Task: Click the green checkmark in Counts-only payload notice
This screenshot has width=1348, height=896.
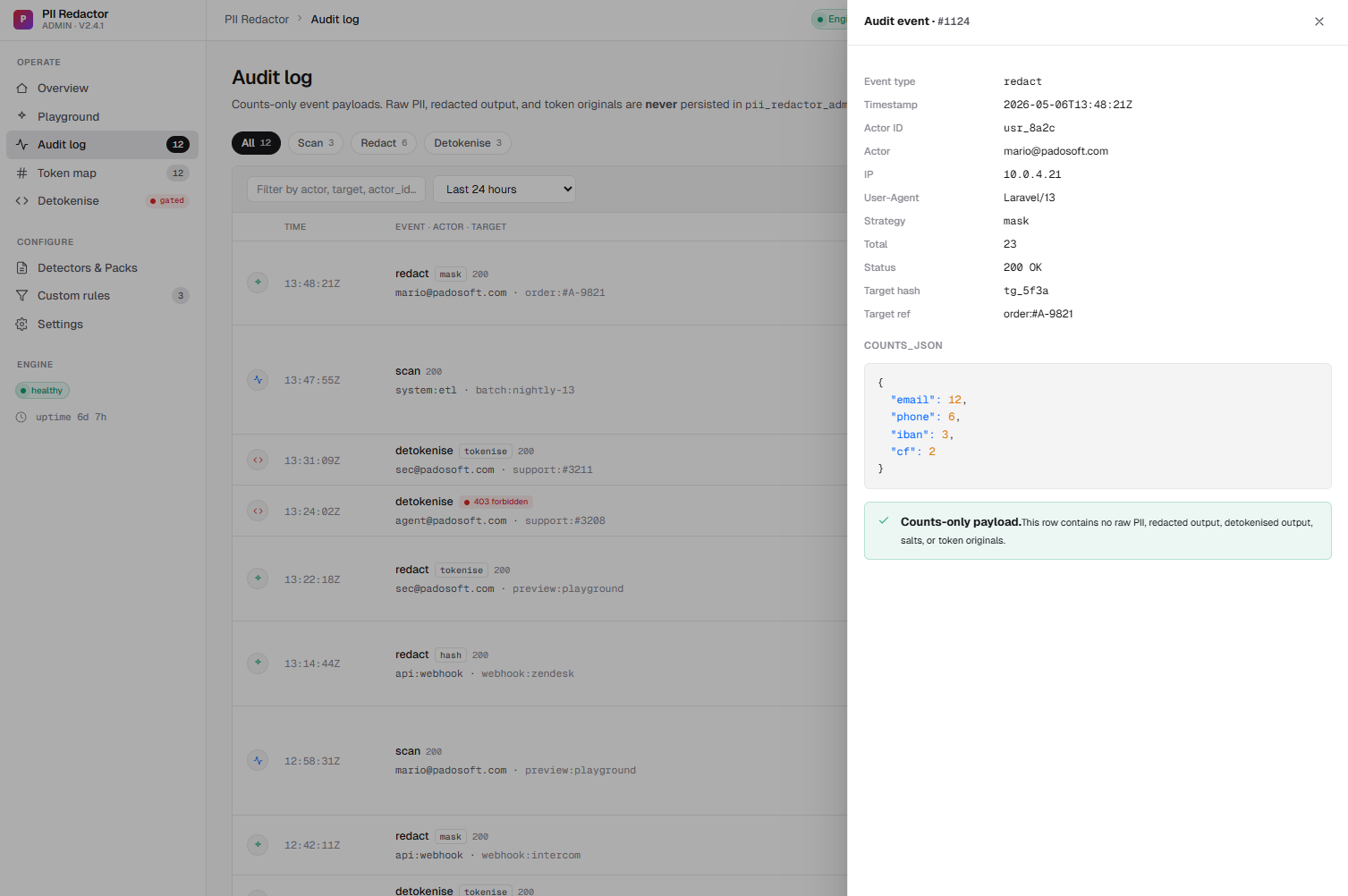Action: 884,520
